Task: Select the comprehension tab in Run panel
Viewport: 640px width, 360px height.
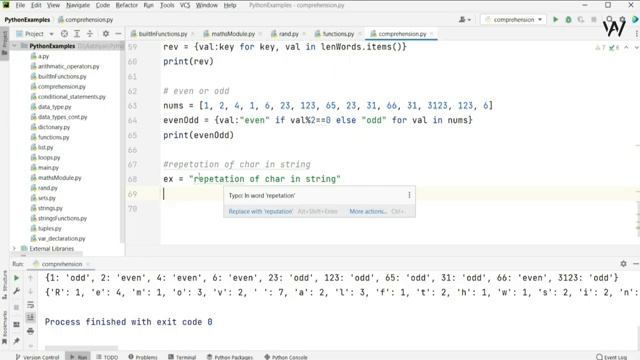Action: [x=61, y=264]
